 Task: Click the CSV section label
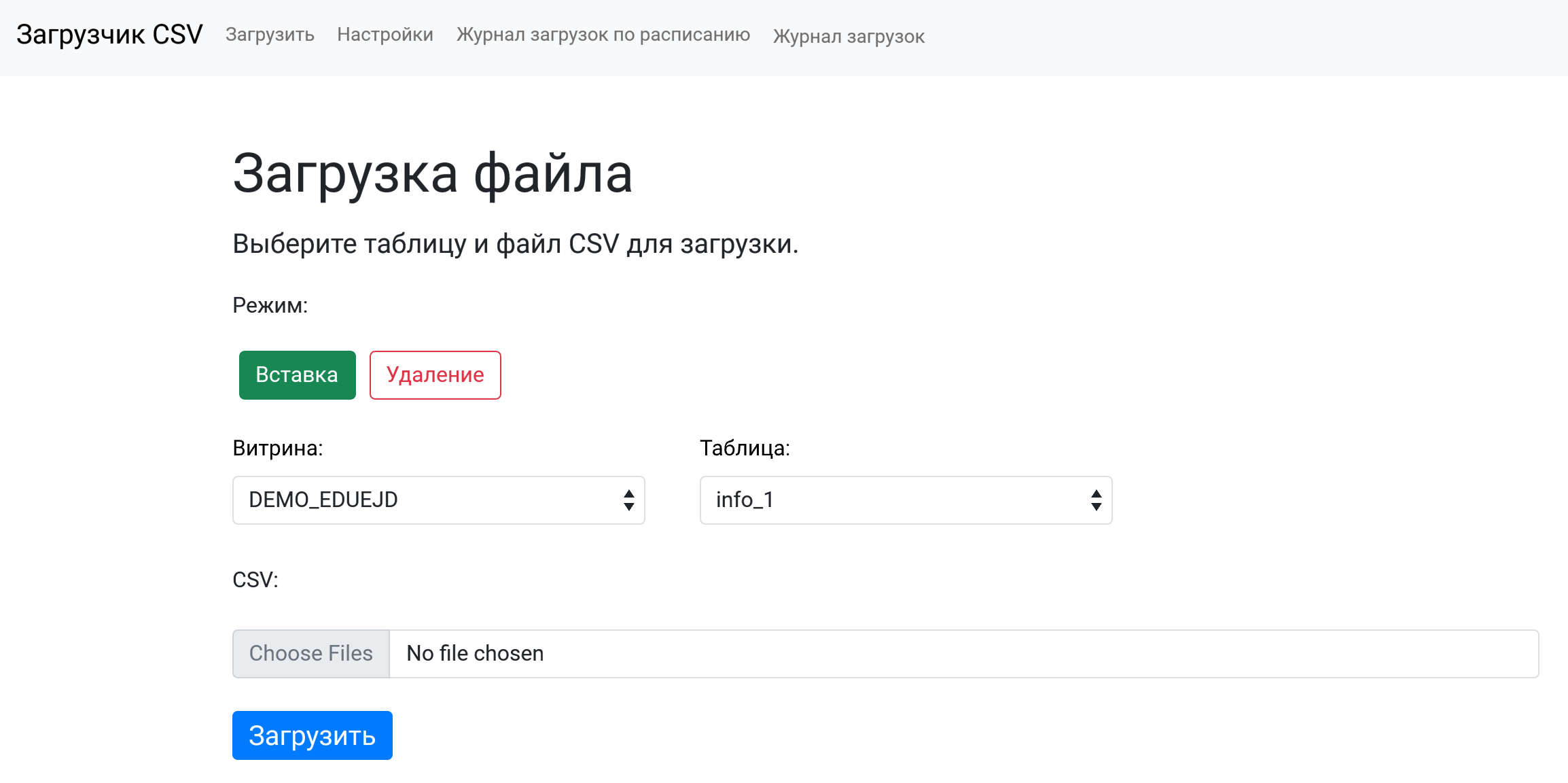[255, 580]
